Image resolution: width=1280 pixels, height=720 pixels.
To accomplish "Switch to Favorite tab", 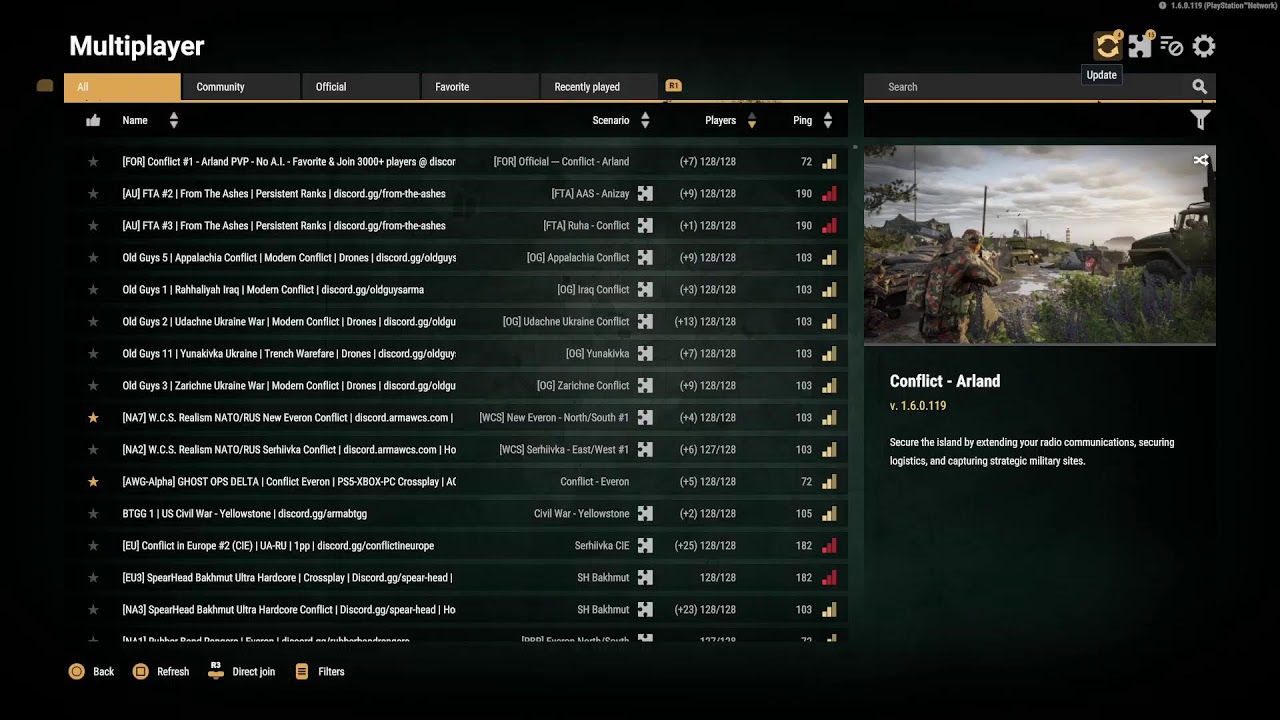I will (479, 87).
